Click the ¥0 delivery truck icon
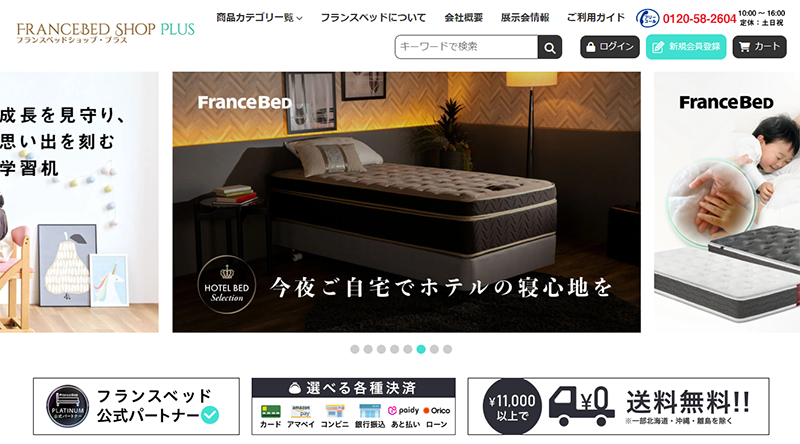The height and width of the screenshot is (444, 800). coord(581,406)
